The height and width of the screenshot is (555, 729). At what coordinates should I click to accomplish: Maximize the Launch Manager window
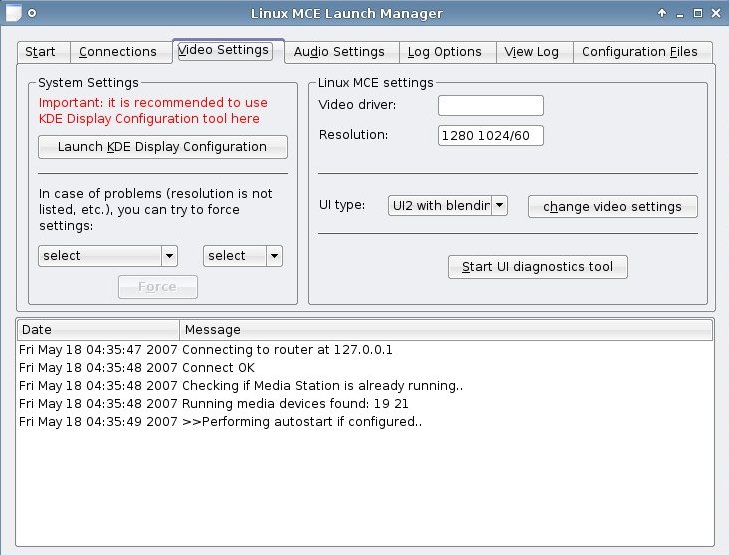[698, 13]
